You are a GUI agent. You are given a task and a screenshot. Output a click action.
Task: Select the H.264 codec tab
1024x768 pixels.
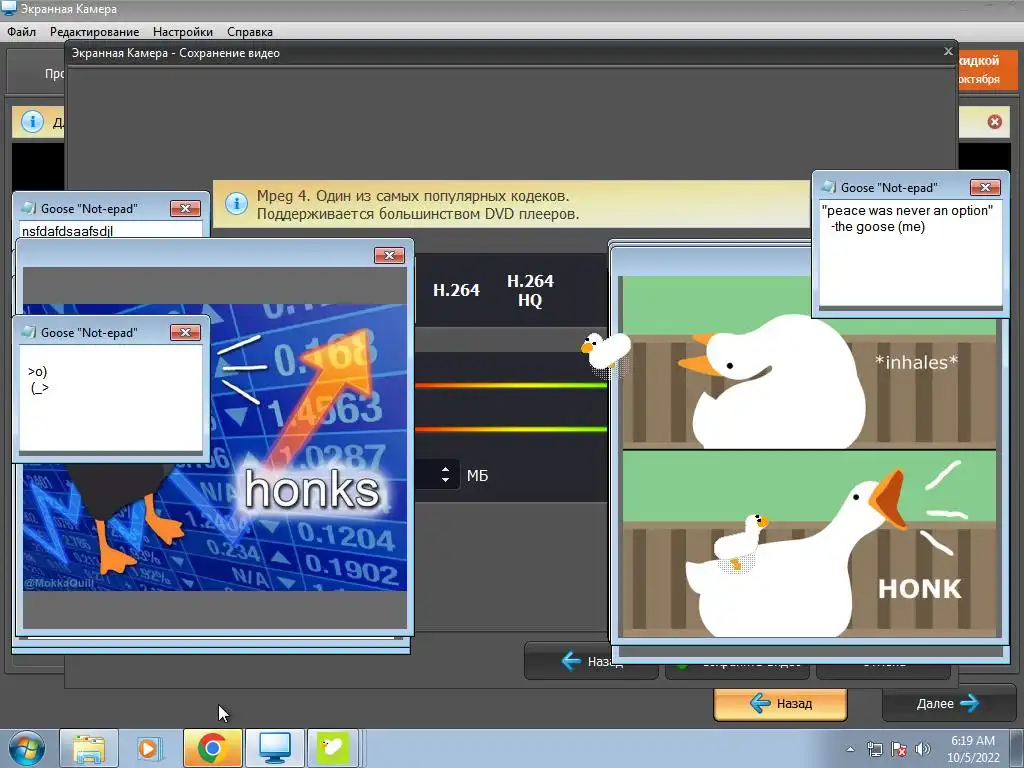456,290
